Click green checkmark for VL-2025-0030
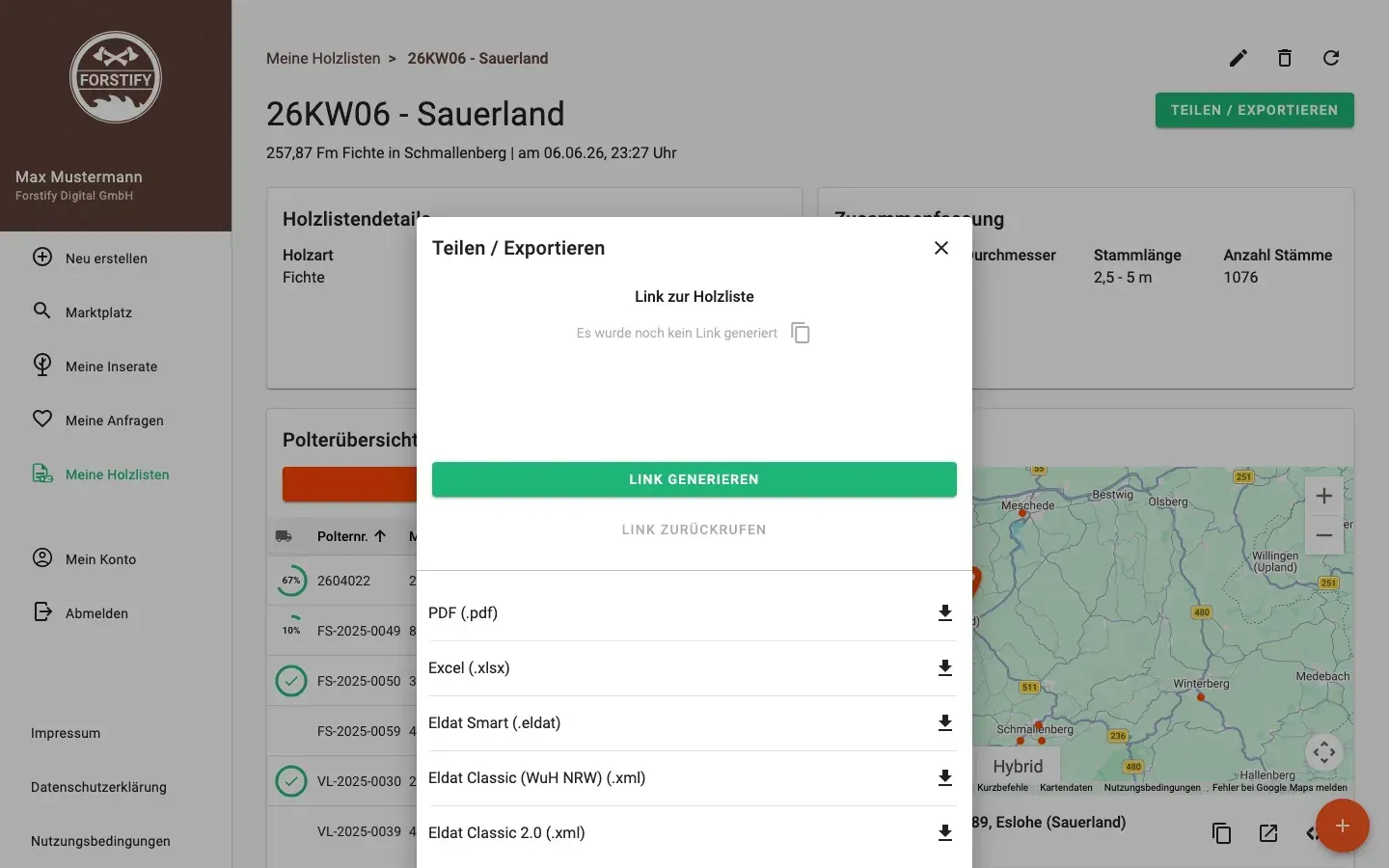Screen dimensions: 1389x868 291,781
